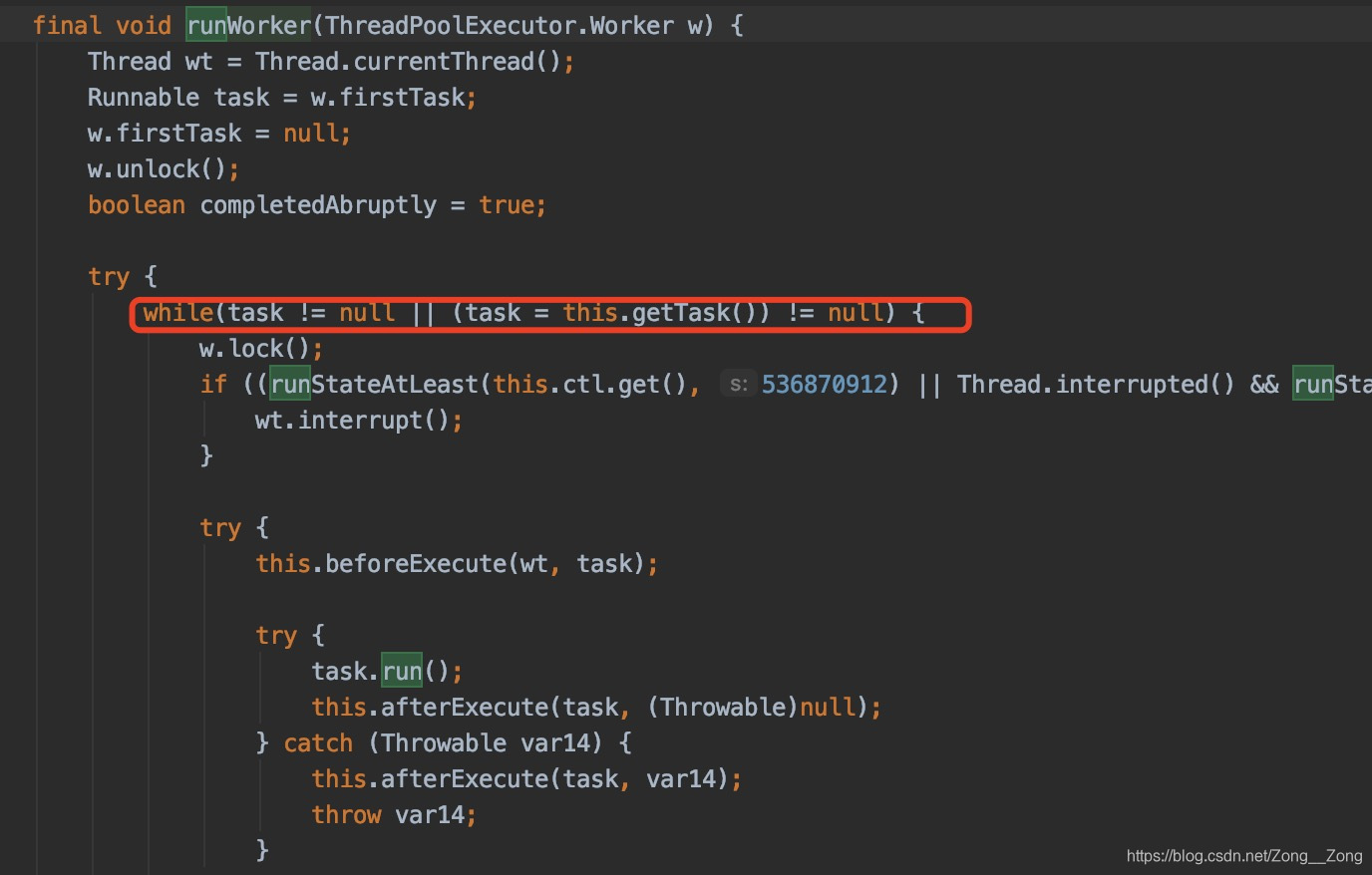Click the number 536870912
Screen dimensions: 1372x875
click(x=825, y=385)
